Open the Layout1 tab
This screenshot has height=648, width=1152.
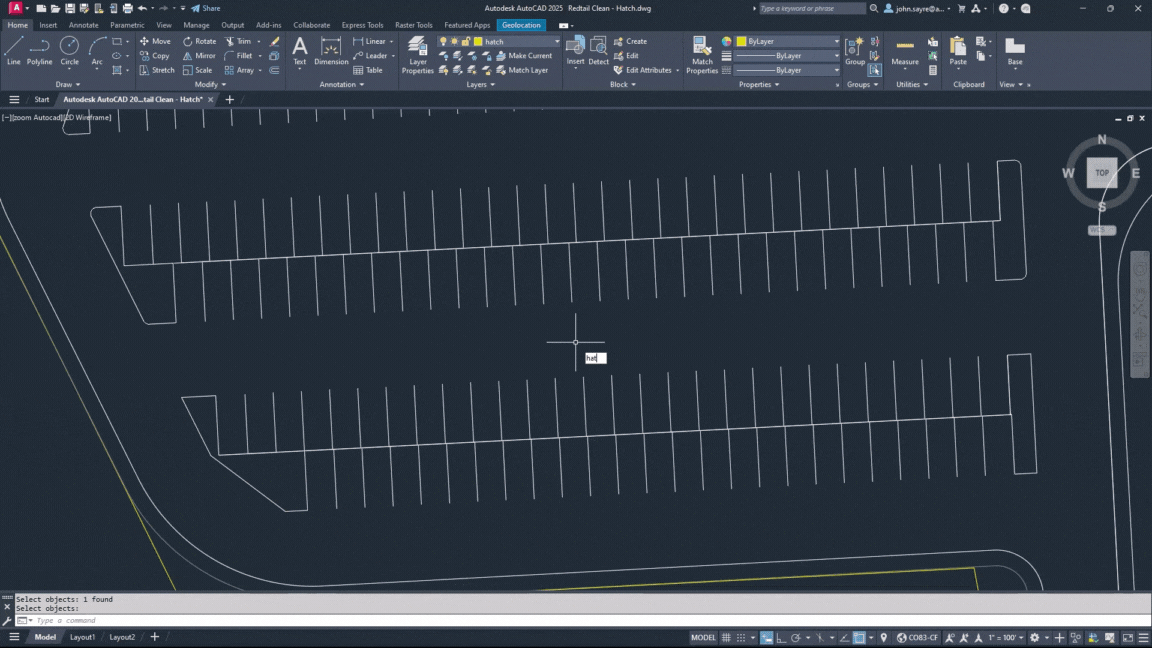pyautogui.click(x=82, y=637)
